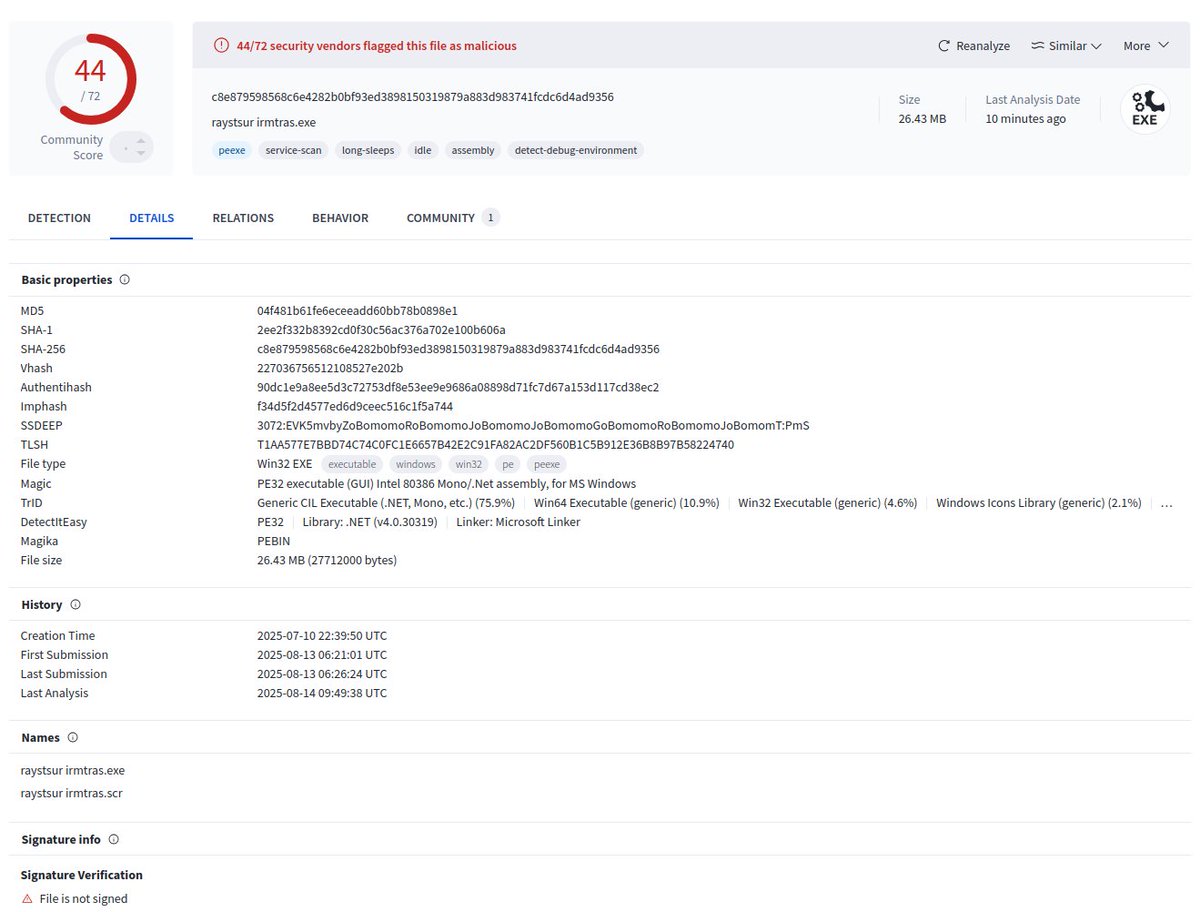Select the MD5 hash value
Screen dimensions: 1200x912
(357, 311)
